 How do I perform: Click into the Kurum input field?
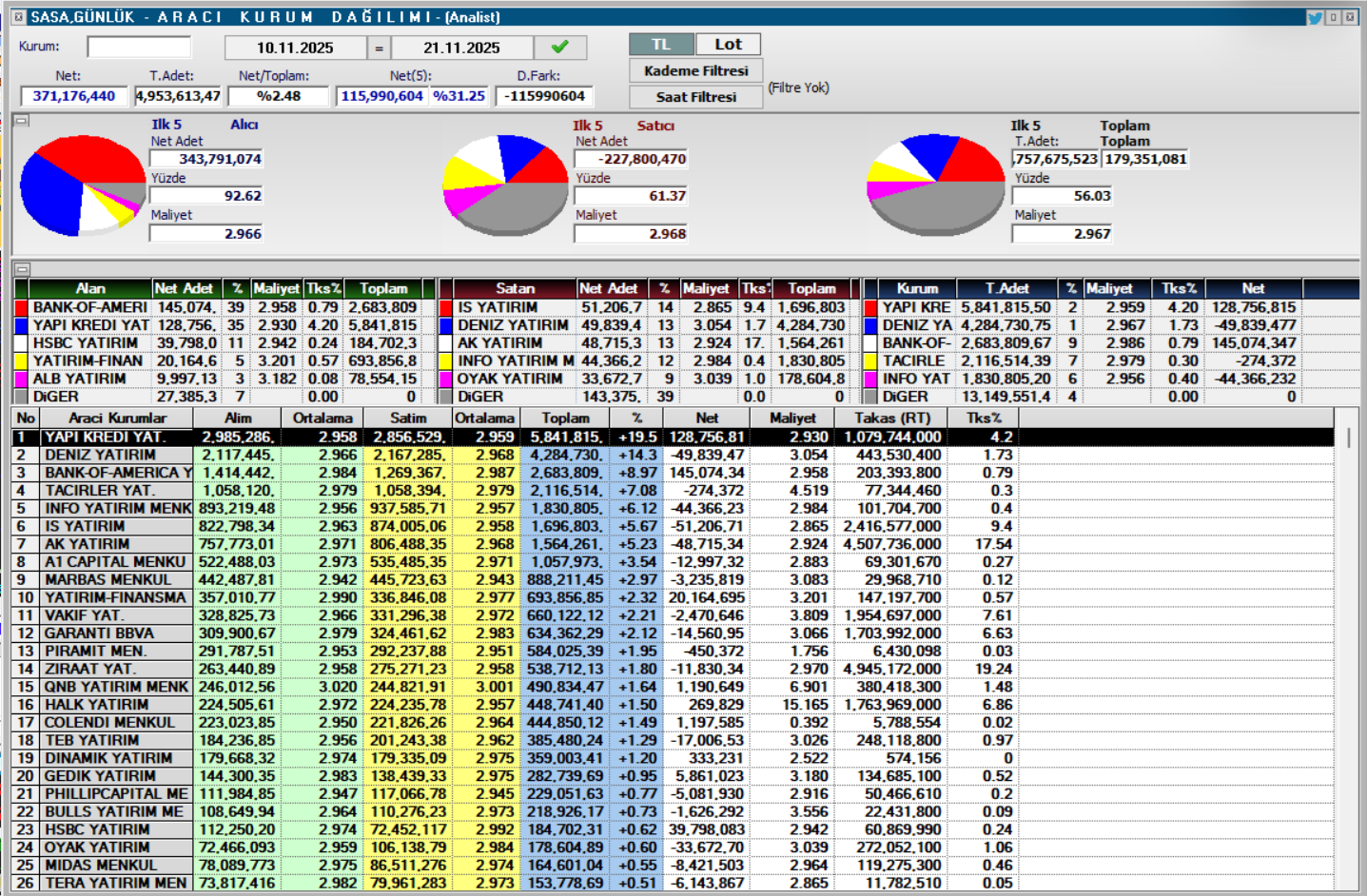tap(139, 47)
